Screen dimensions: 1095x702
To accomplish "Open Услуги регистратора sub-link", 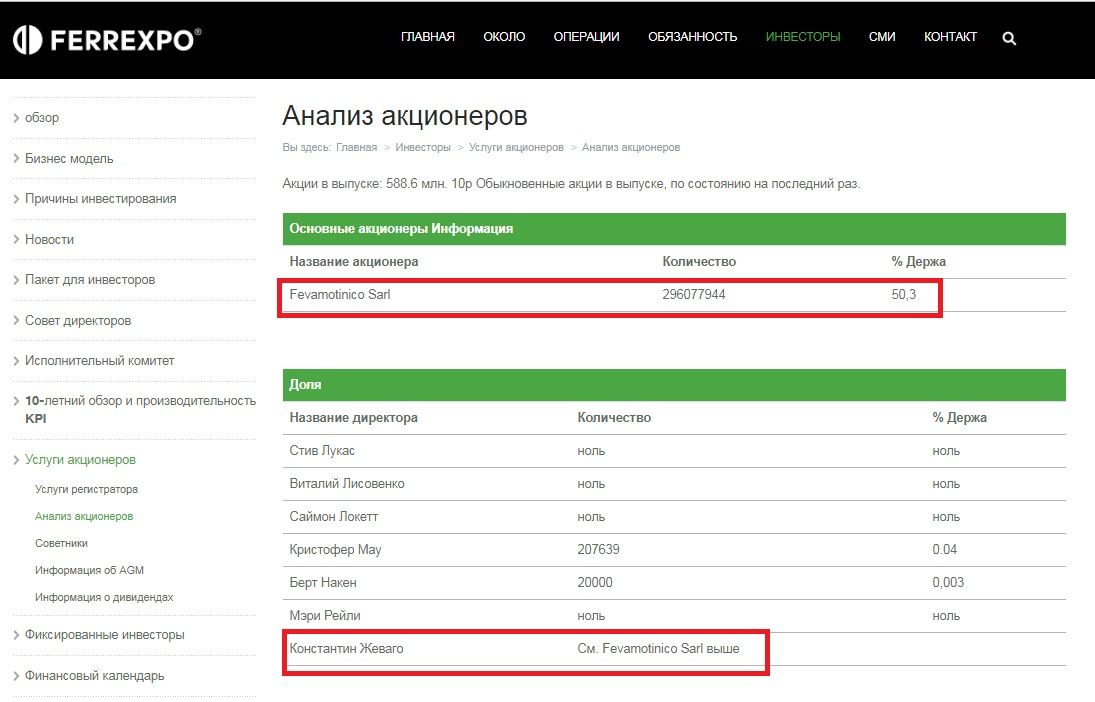I will [x=86, y=490].
